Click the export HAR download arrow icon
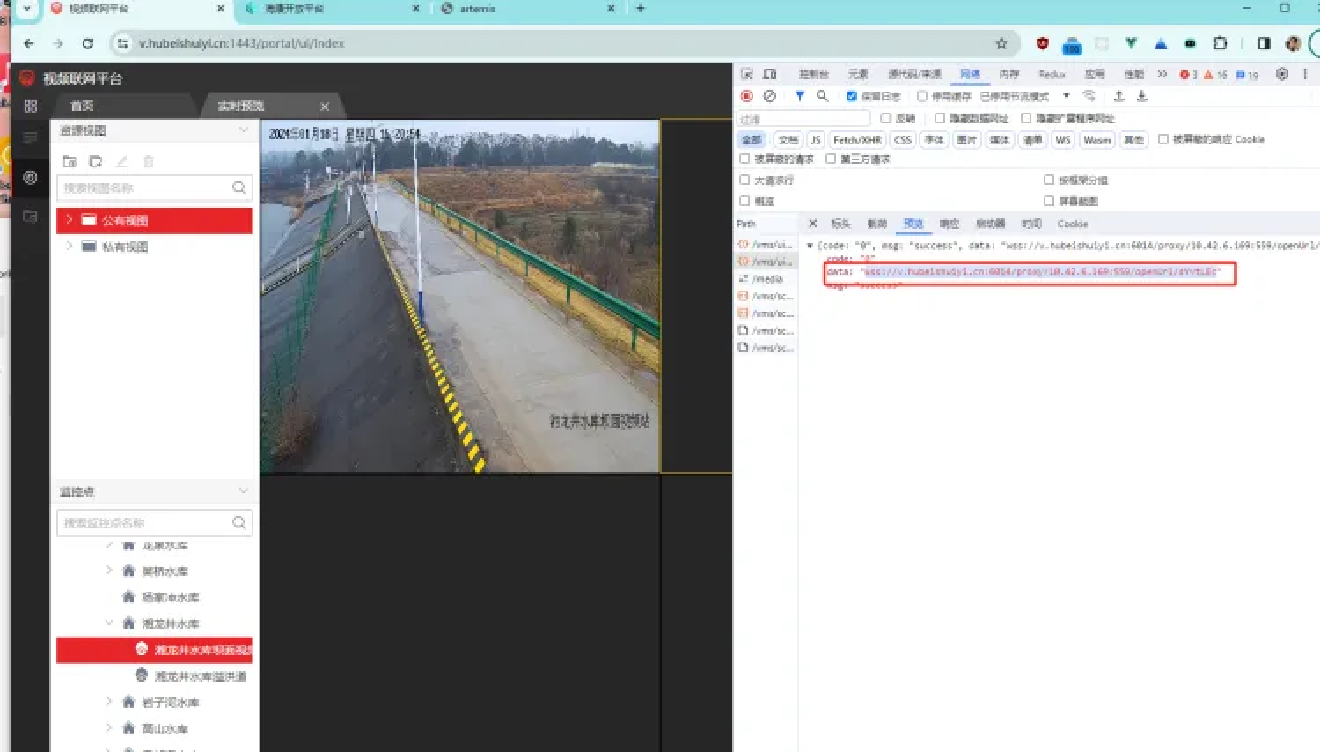 [x=1142, y=96]
